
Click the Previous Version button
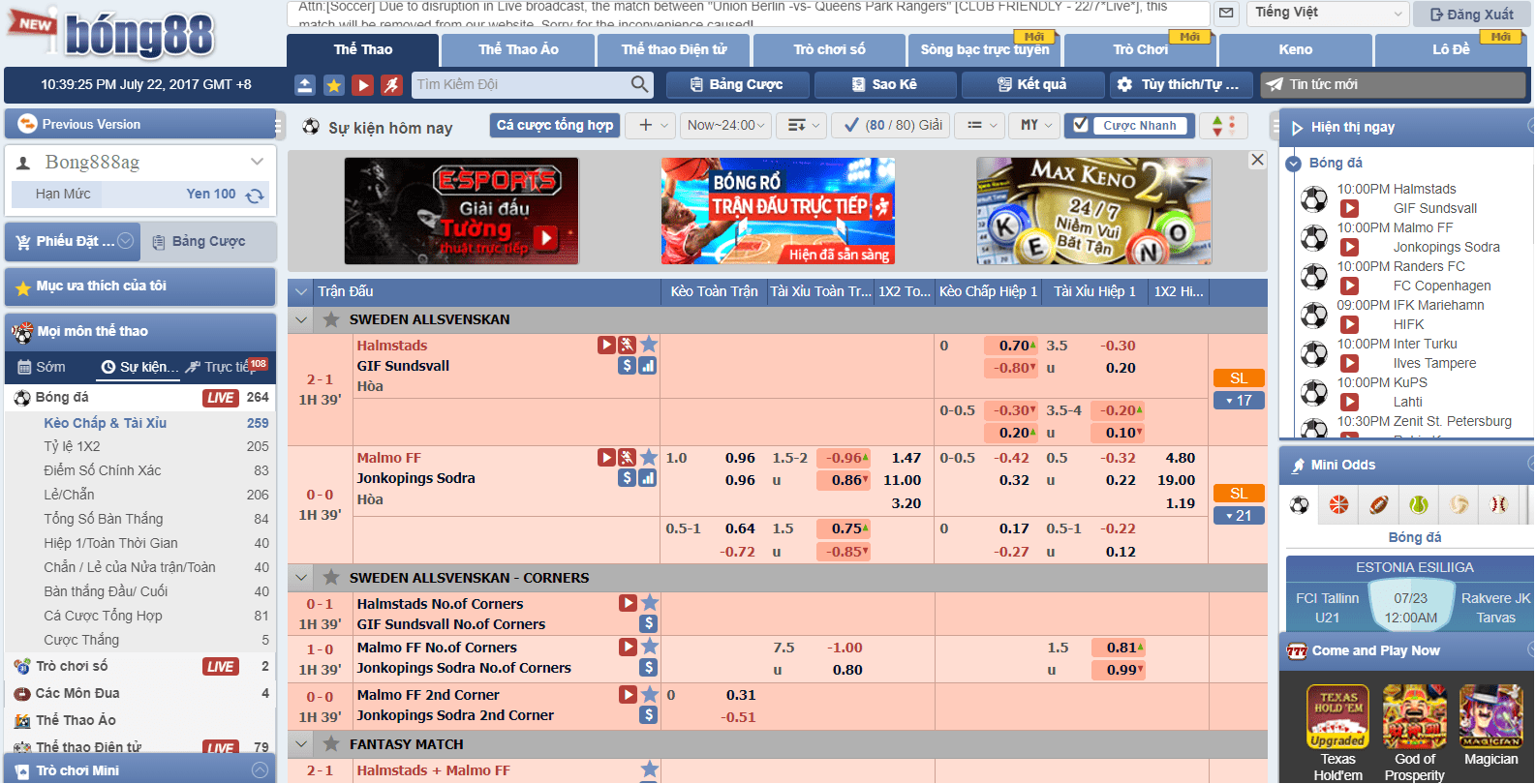pyautogui.click(x=139, y=124)
